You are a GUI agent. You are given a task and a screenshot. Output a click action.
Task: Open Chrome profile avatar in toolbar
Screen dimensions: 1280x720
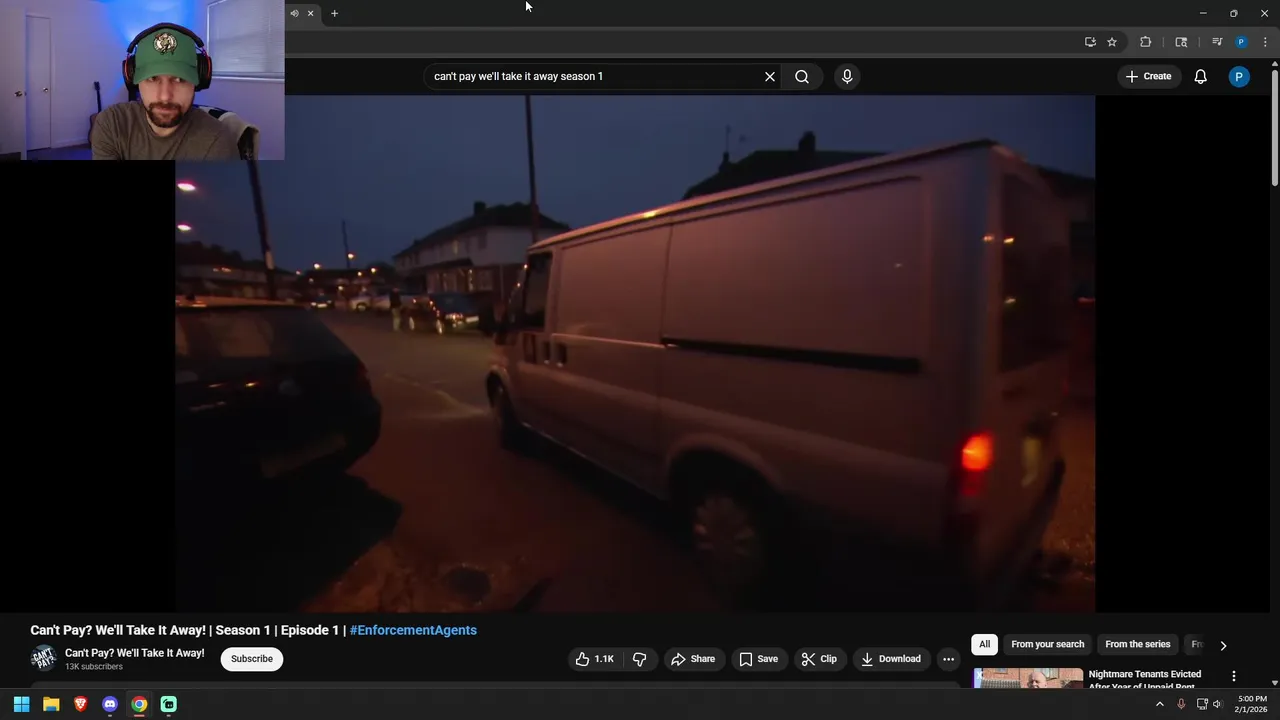click(x=1241, y=42)
